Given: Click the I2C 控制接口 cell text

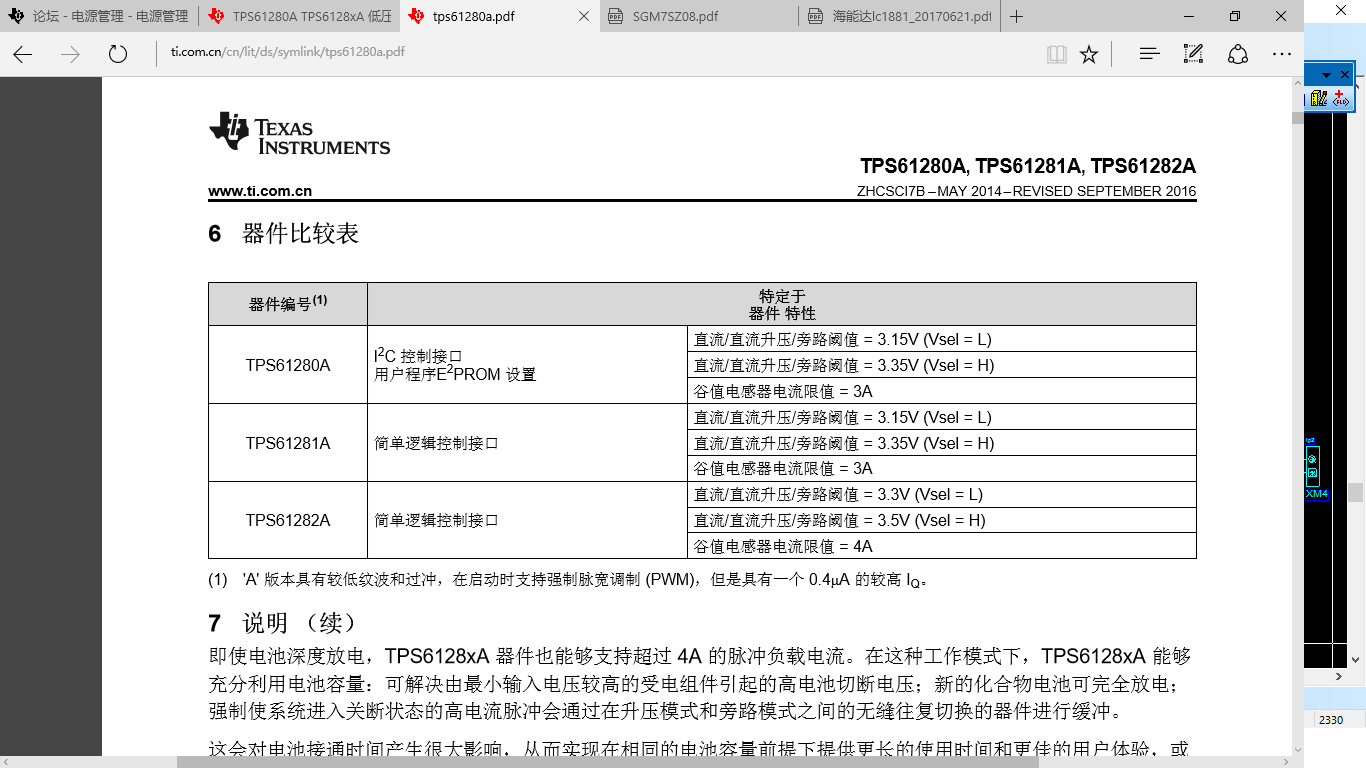Looking at the screenshot, I should pyautogui.click(x=418, y=355).
